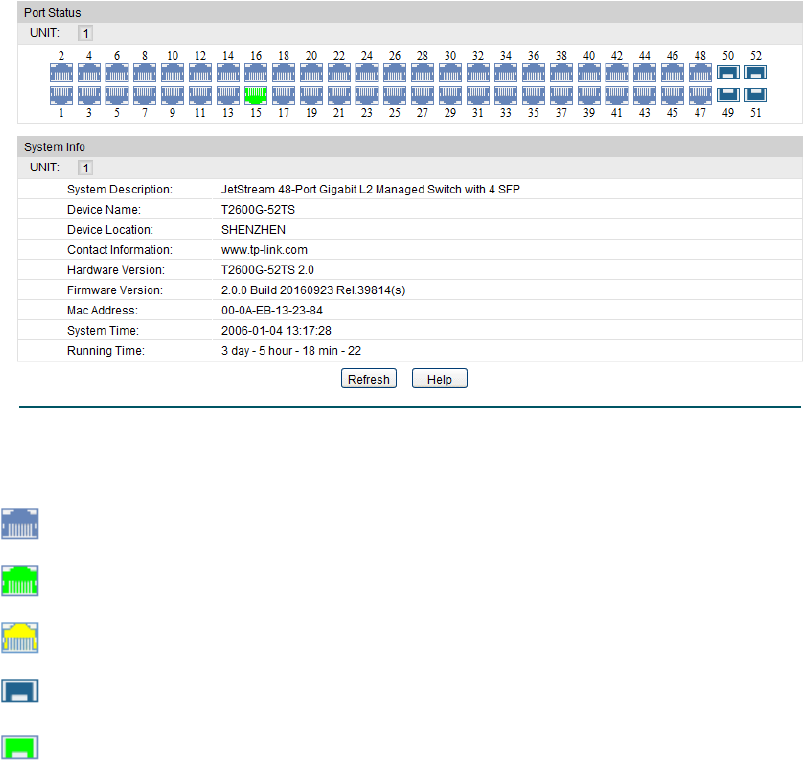Select port 9 icon
Screen dimensions: 810x761
[x=173, y=95]
